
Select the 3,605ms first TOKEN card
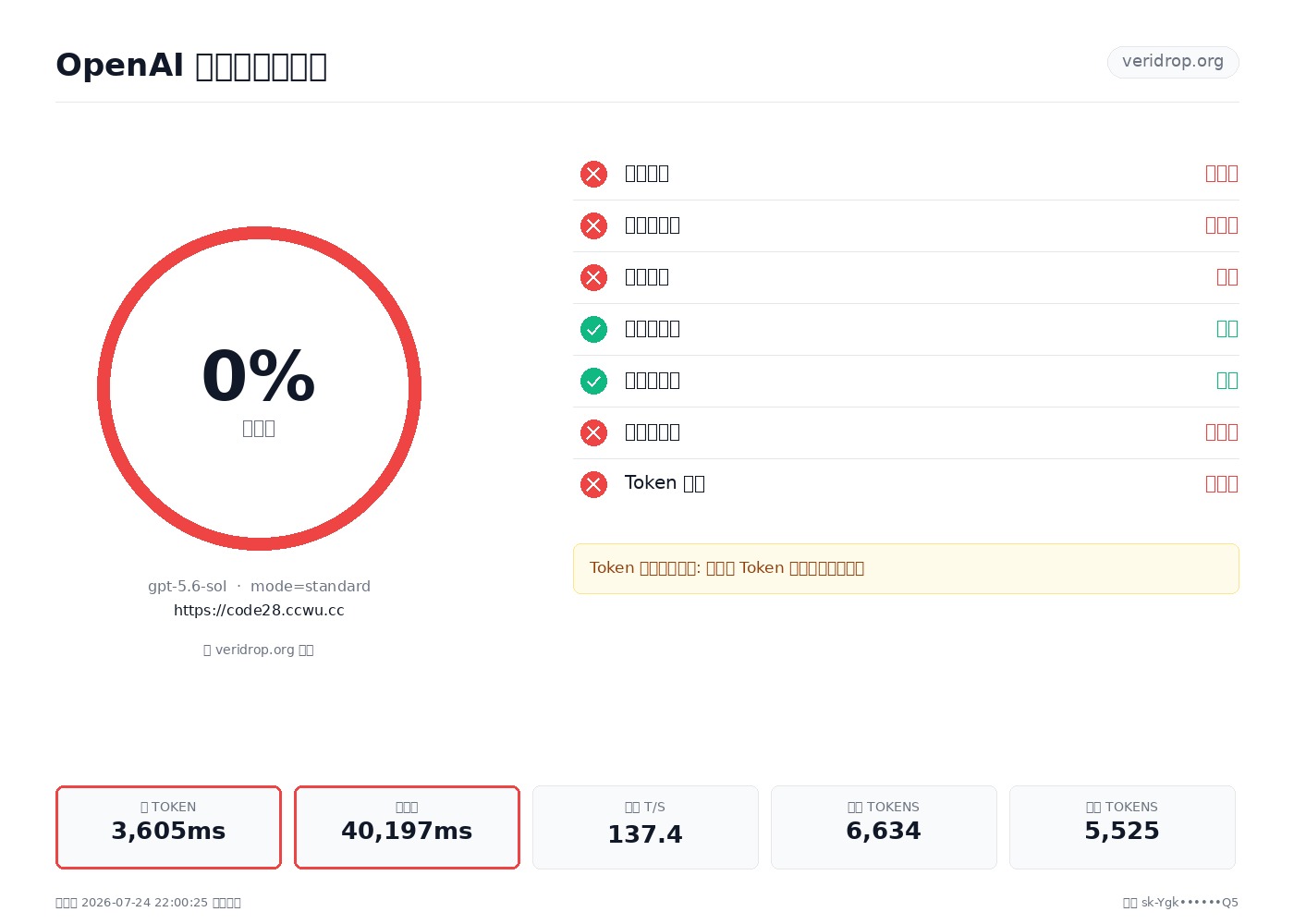click(x=168, y=827)
